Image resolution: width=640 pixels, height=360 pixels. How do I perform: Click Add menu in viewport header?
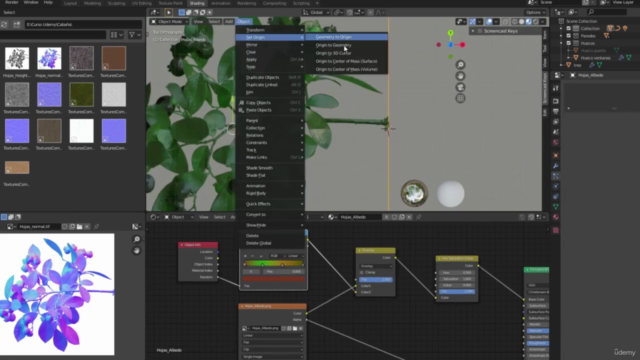point(229,22)
